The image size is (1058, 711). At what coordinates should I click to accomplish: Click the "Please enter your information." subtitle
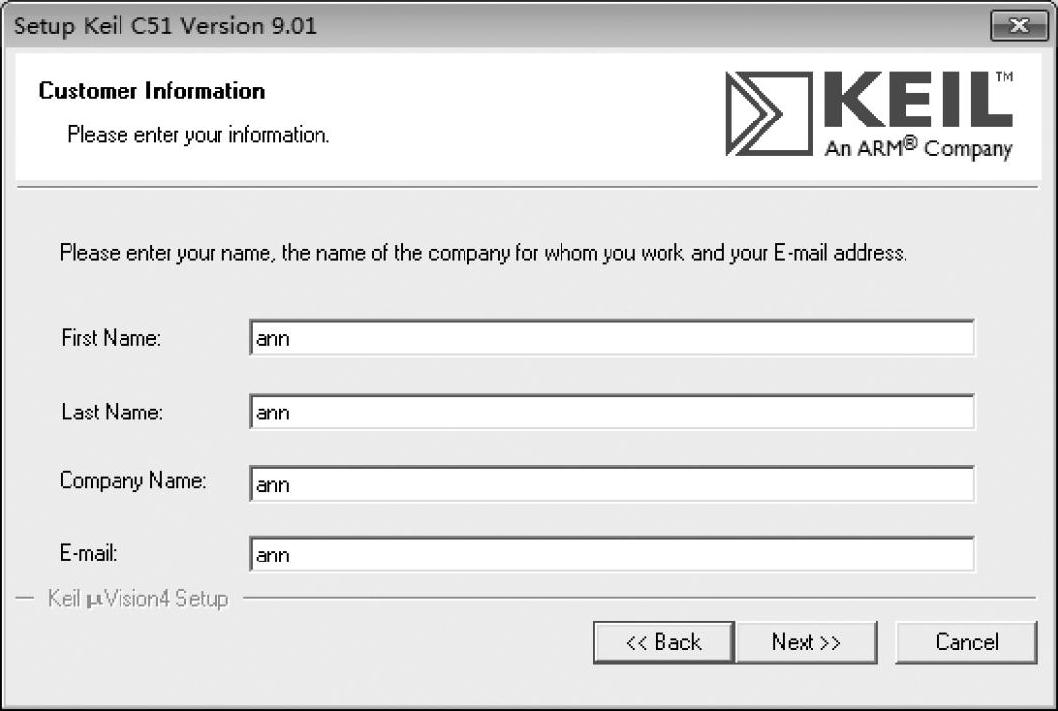coord(198,134)
